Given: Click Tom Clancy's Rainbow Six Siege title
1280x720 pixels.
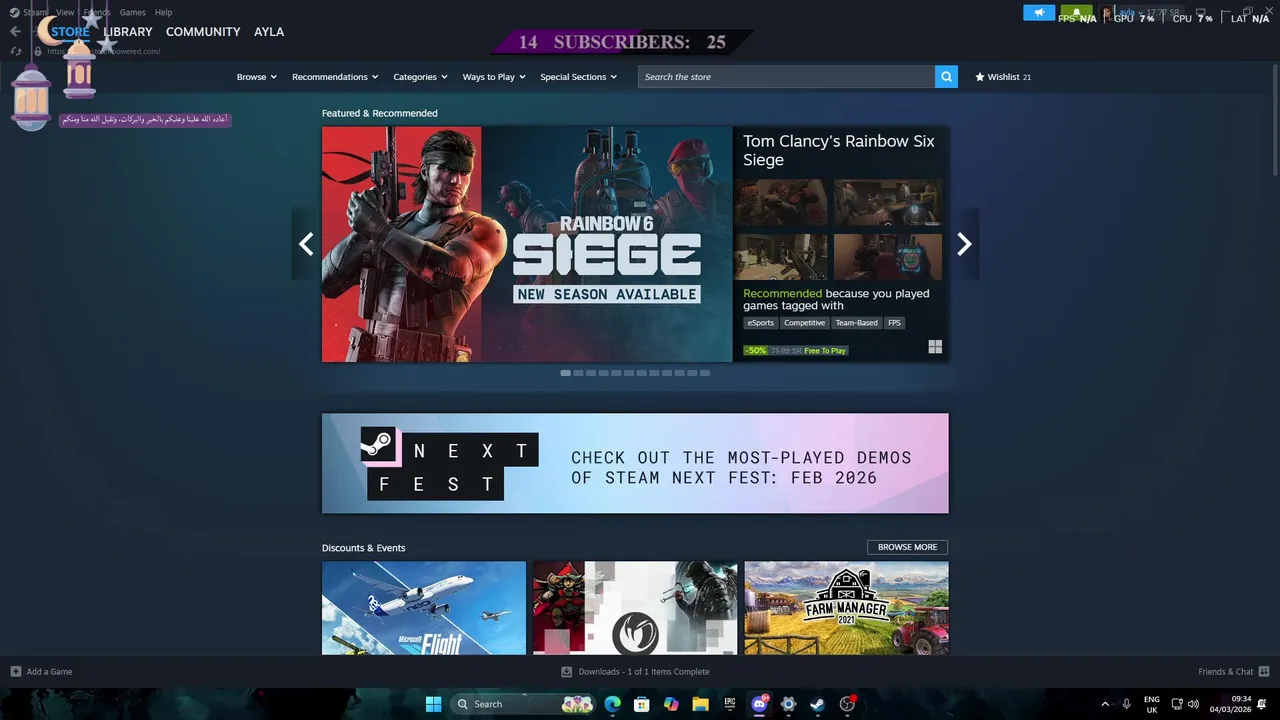Looking at the screenshot, I should 839,150.
